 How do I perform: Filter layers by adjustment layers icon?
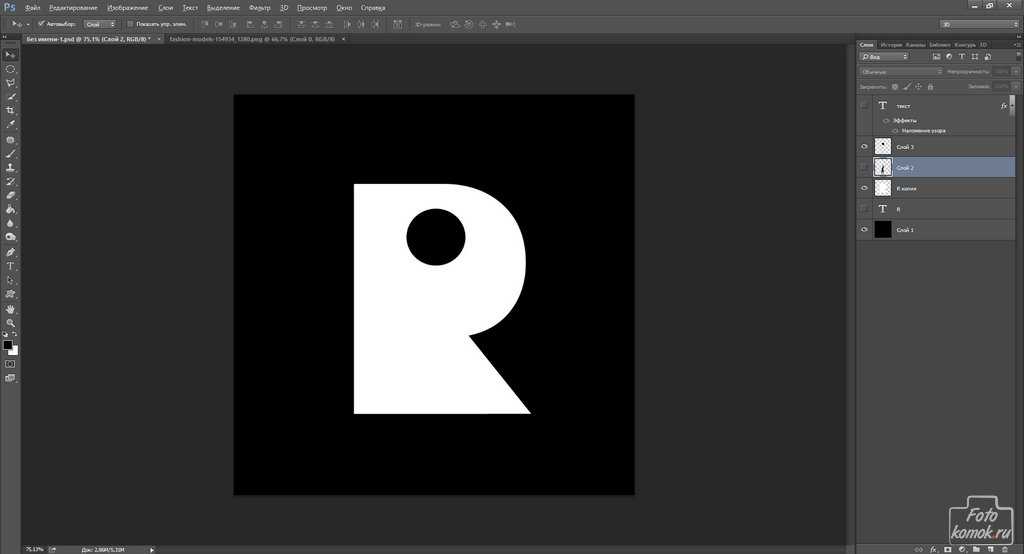pyautogui.click(x=949, y=57)
